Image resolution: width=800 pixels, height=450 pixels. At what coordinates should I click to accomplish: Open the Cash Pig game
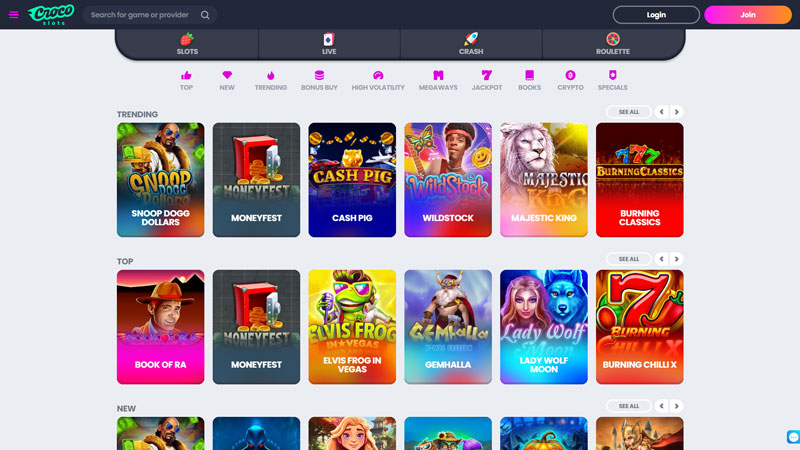pos(352,180)
